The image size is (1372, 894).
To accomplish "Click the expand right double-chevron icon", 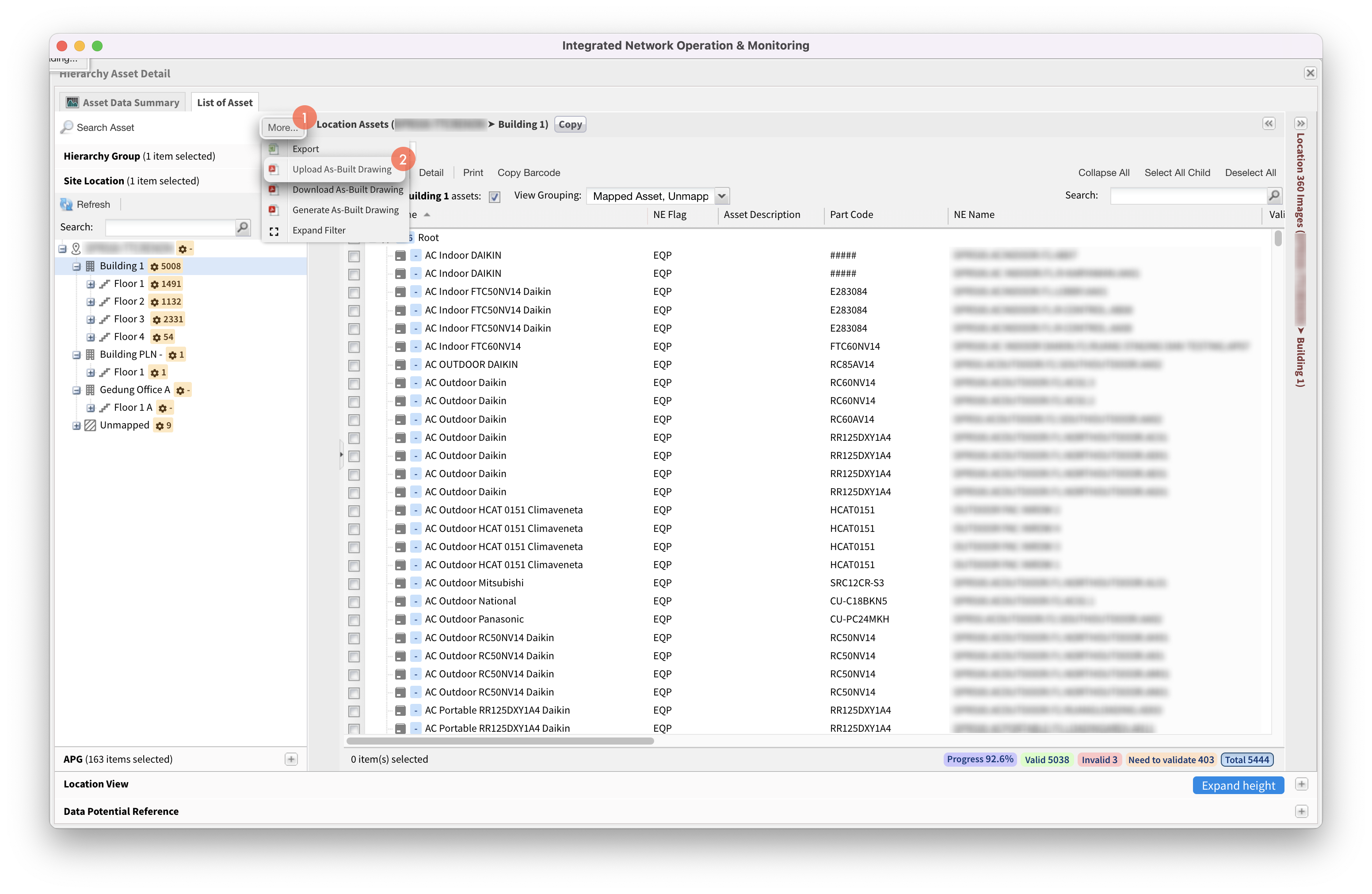I will [x=1300, y=123].
